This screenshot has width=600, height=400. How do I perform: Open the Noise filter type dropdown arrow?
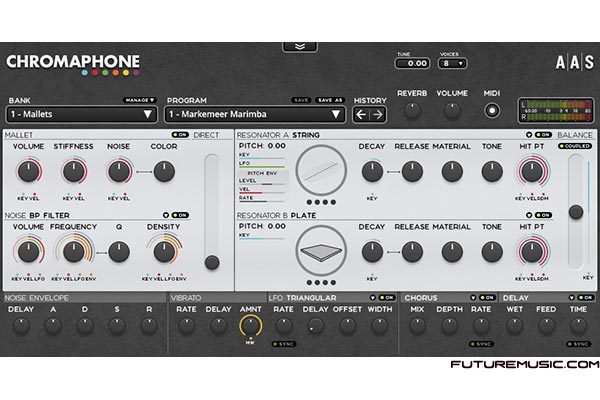point(166,215)
